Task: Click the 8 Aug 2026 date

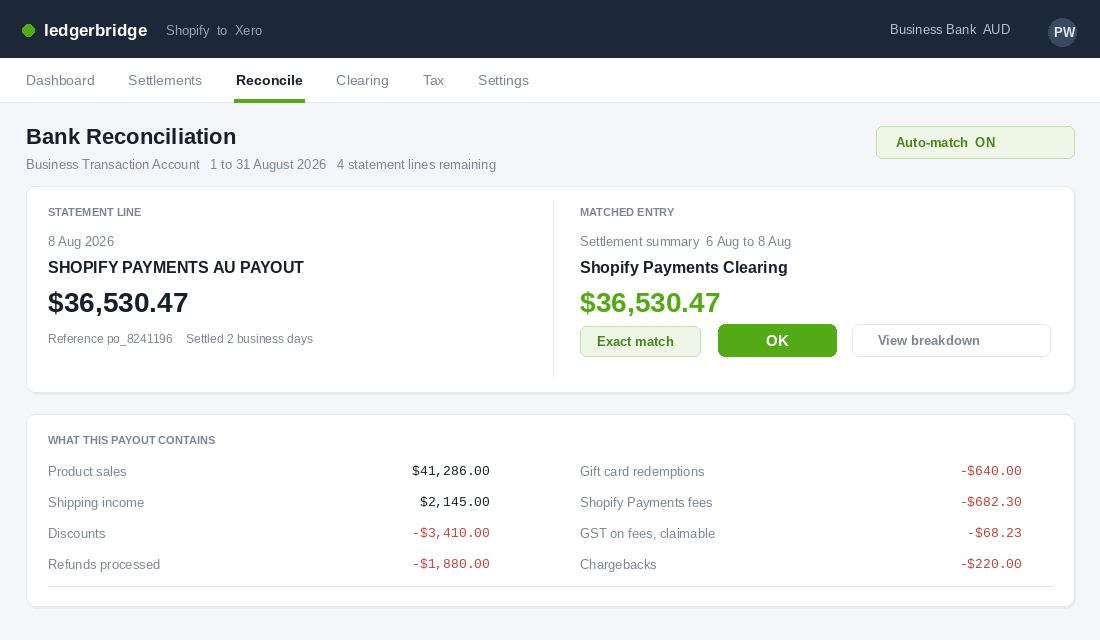Action: tap(81, 241)
